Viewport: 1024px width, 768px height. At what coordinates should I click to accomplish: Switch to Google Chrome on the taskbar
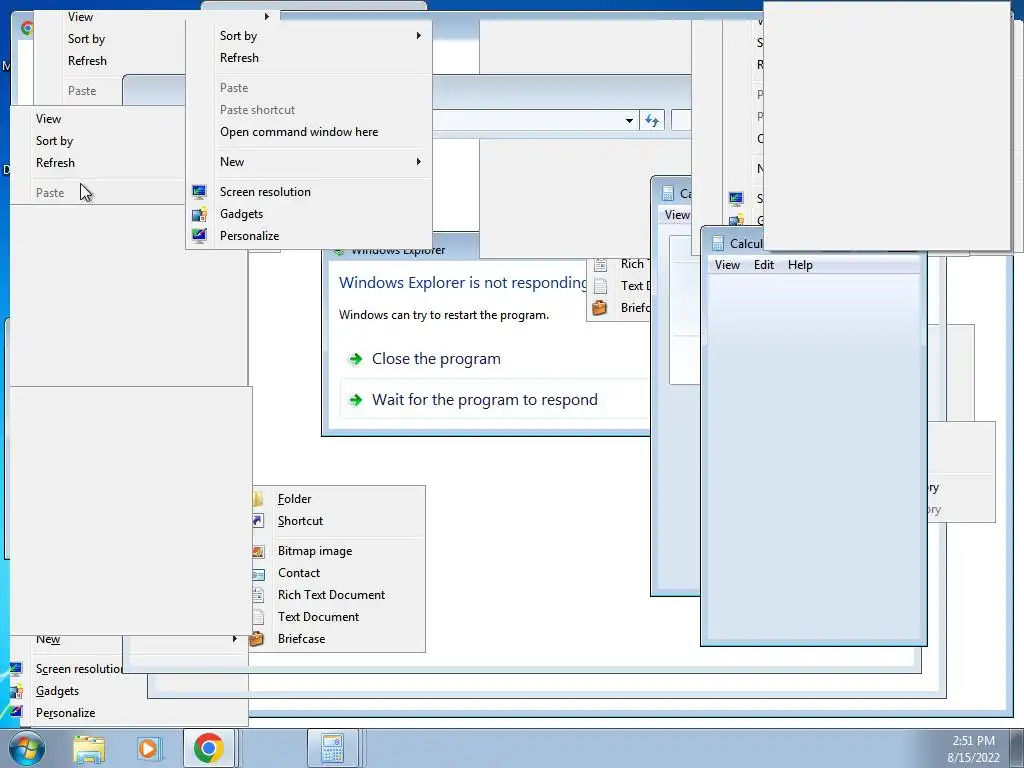208,748
